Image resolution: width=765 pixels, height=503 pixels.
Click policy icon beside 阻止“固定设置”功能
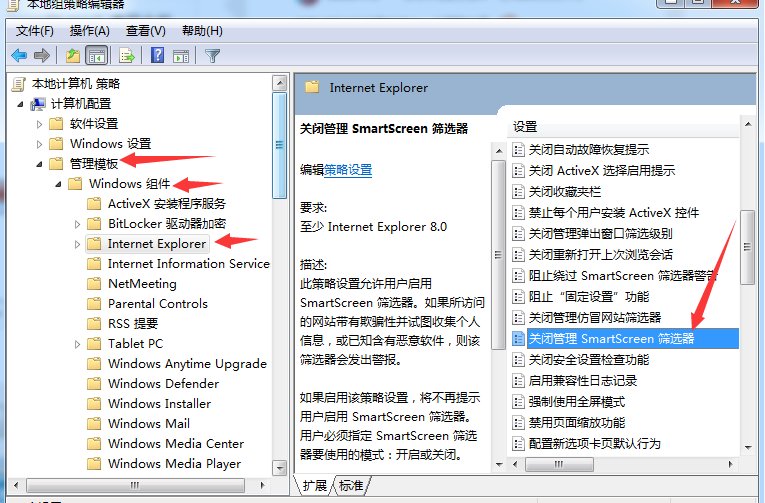click(x=518, y=297)
